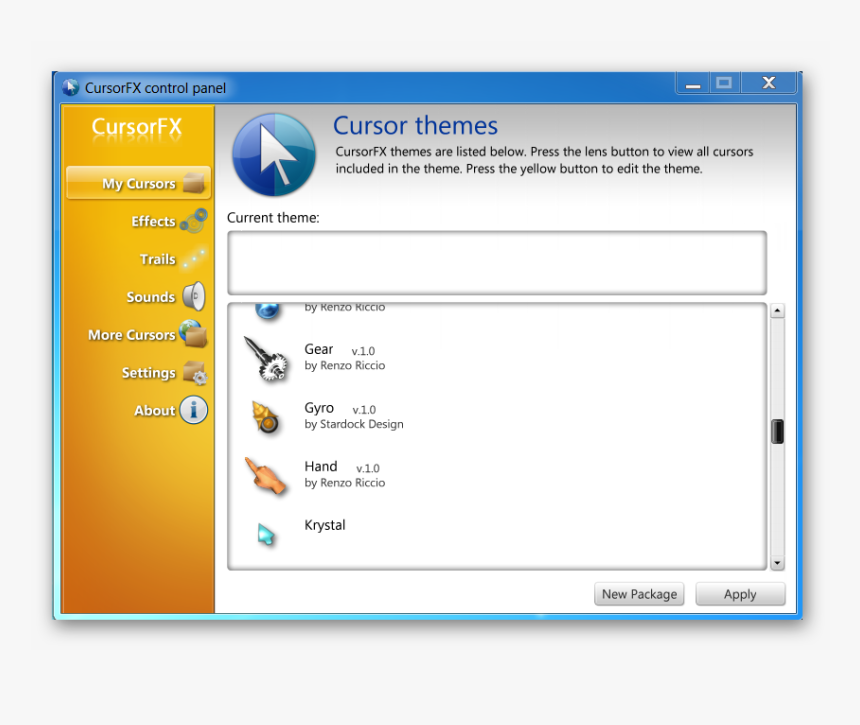Open the More Cursors section

tap(132, 335)
